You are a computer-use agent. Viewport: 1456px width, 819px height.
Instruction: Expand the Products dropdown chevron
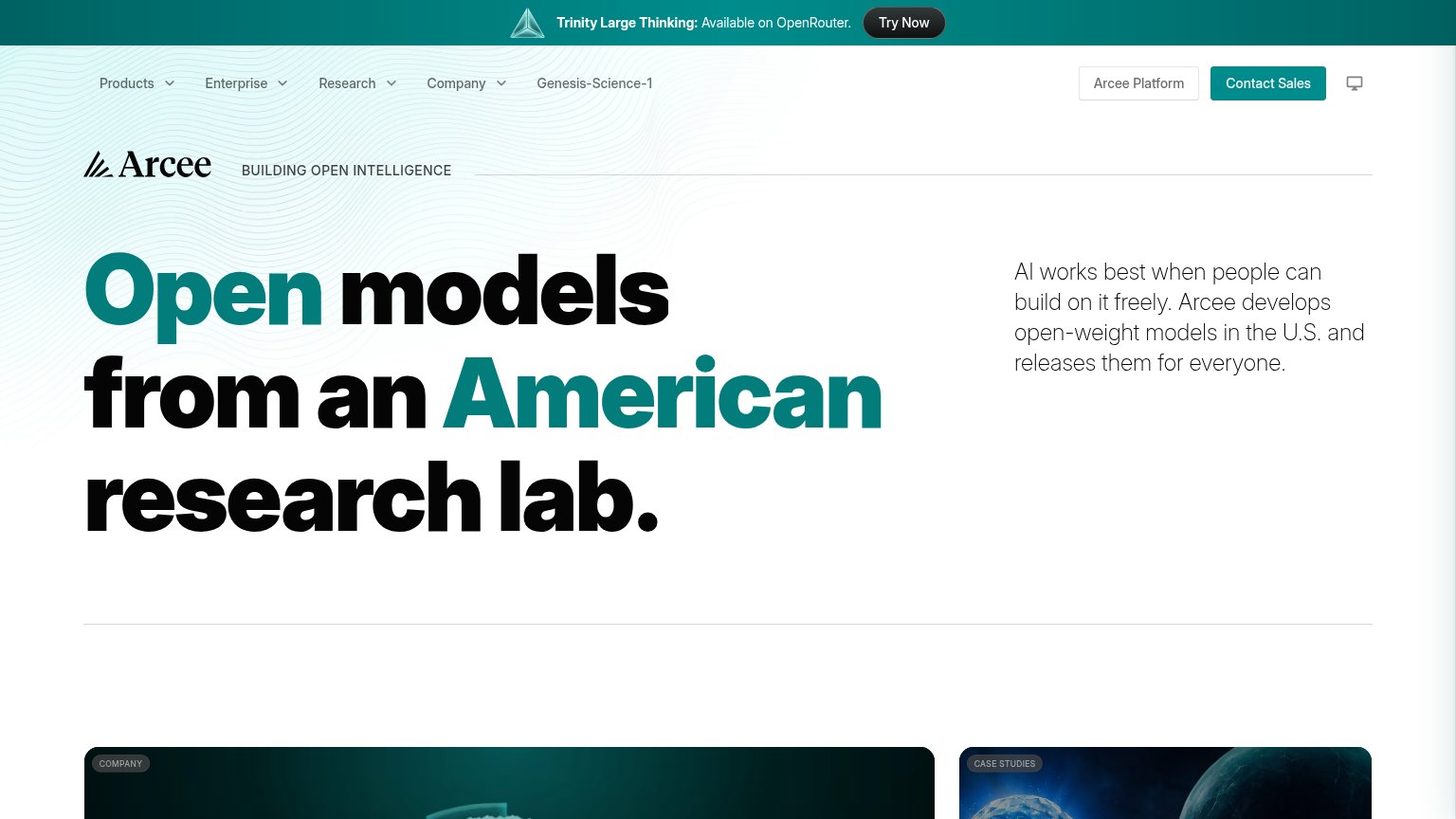tap(170, 83)
